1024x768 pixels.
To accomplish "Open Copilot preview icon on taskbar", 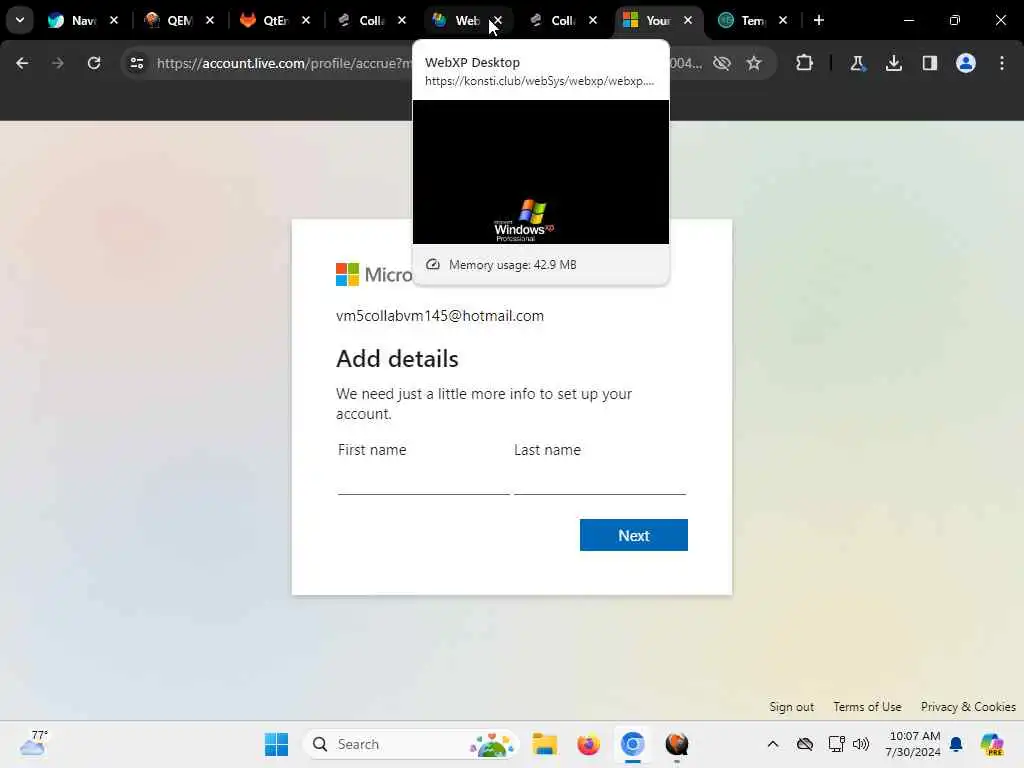I will (992, 744).
